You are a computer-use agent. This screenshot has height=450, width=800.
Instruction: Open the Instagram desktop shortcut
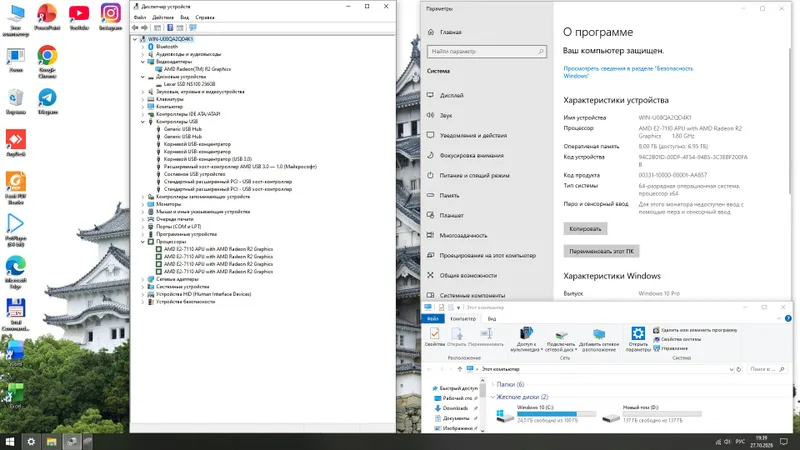[x=110, y=17]
